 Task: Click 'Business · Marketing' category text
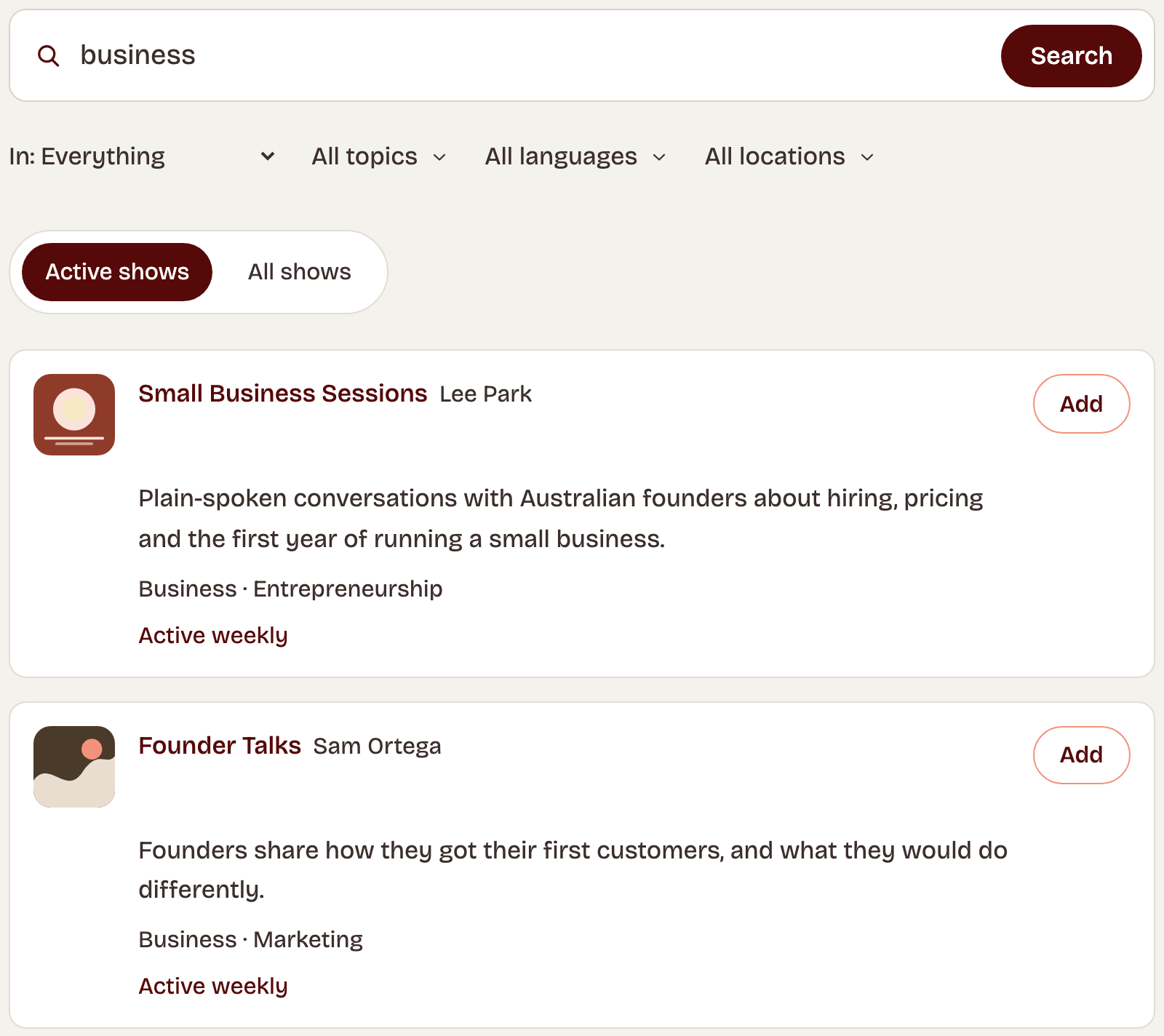coord(250,939)
